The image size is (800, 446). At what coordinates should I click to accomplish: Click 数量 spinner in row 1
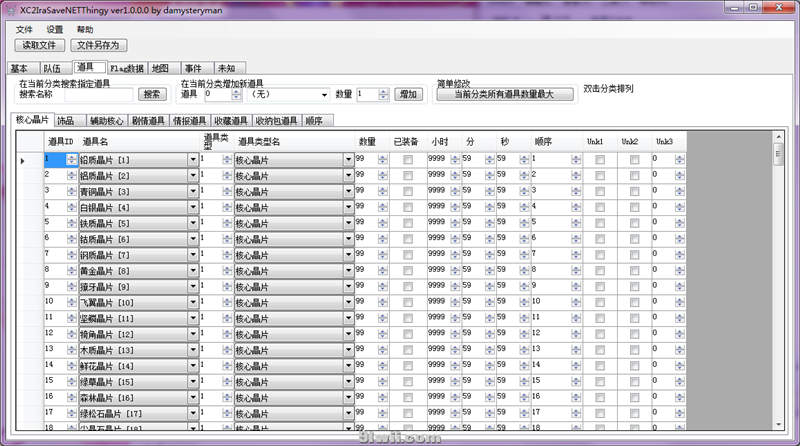(383, 160)
